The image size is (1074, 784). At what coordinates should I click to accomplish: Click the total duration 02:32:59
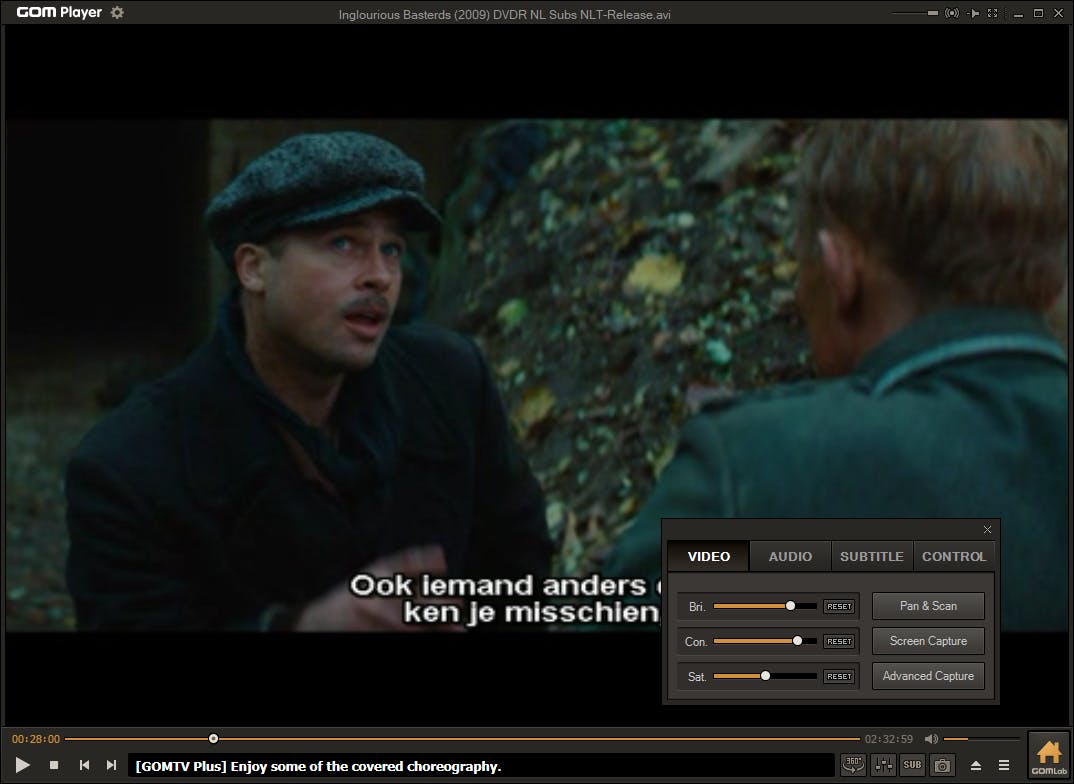coord(888,739)
